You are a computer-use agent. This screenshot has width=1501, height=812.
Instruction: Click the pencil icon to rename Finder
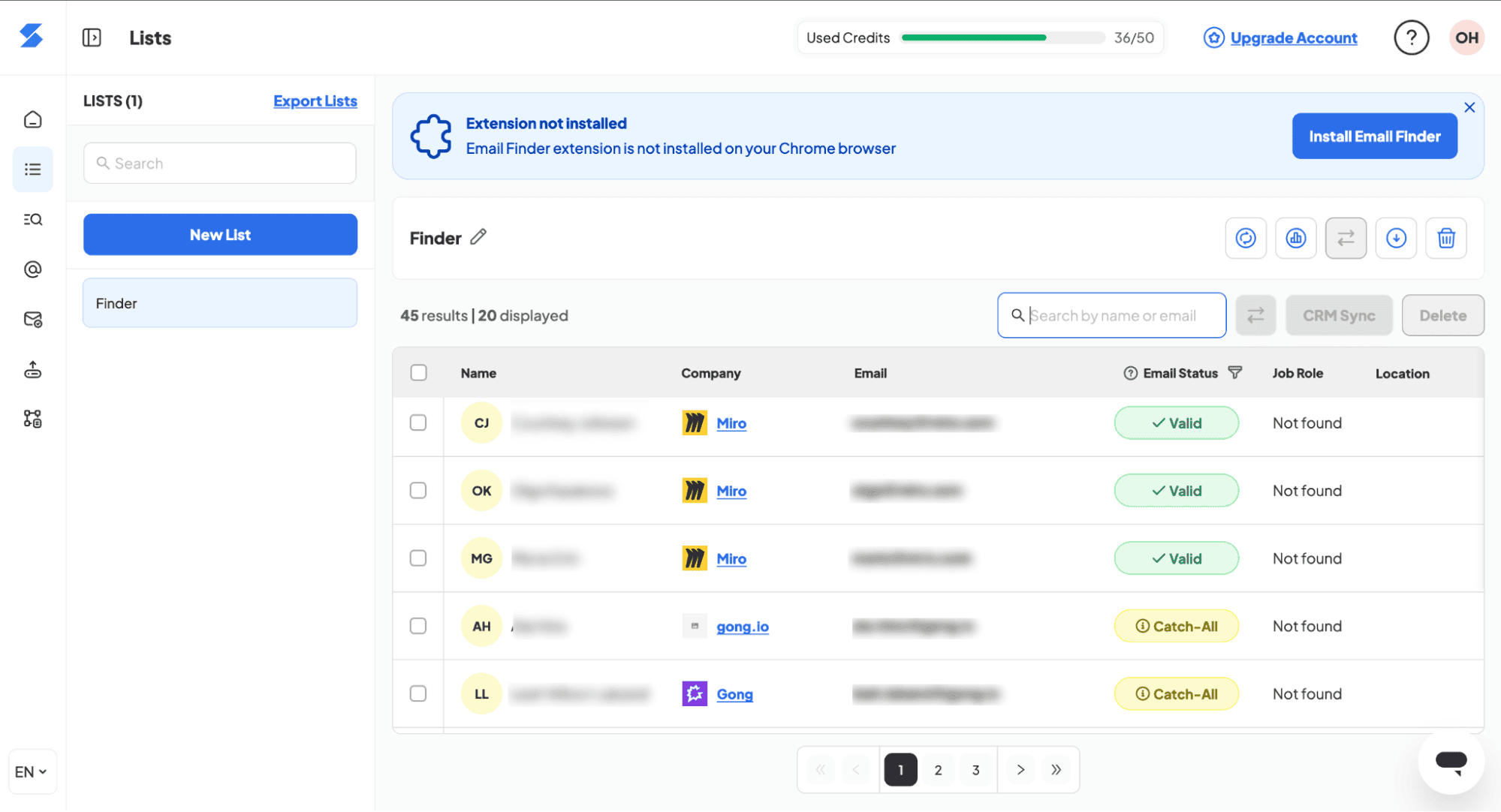click(478, 237)
